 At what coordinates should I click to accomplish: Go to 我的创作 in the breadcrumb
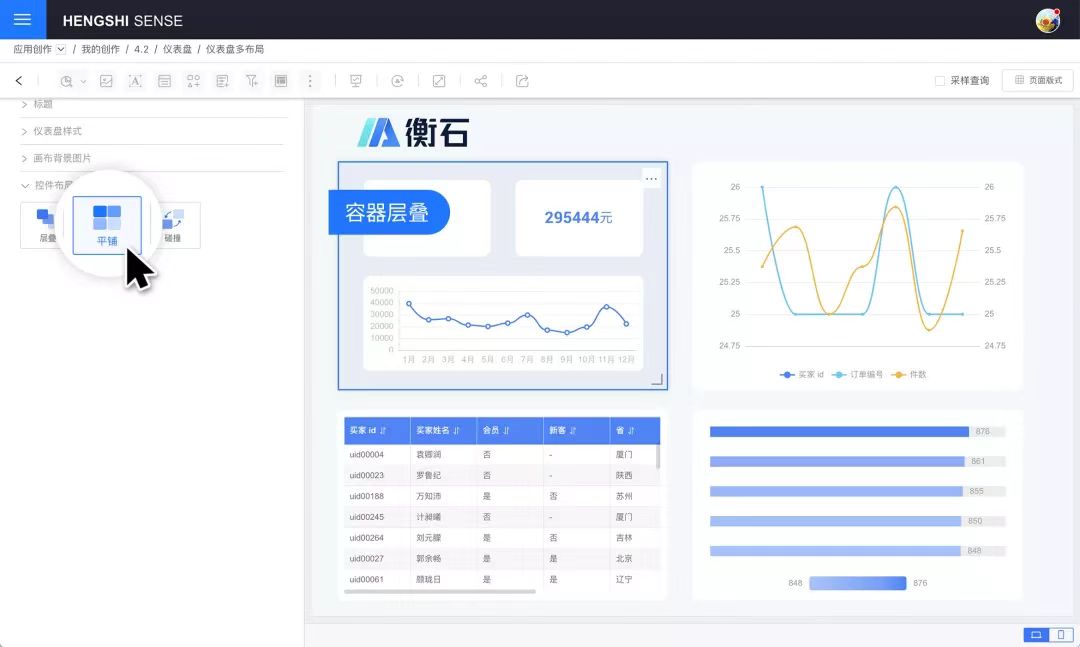[x=100, y=49]
